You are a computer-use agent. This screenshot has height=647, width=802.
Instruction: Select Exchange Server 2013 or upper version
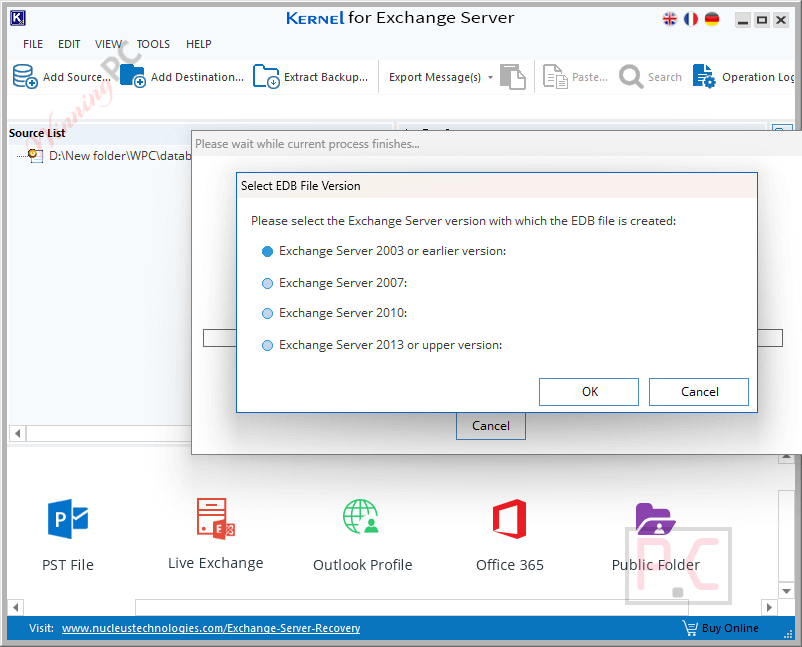coord(267,345)
